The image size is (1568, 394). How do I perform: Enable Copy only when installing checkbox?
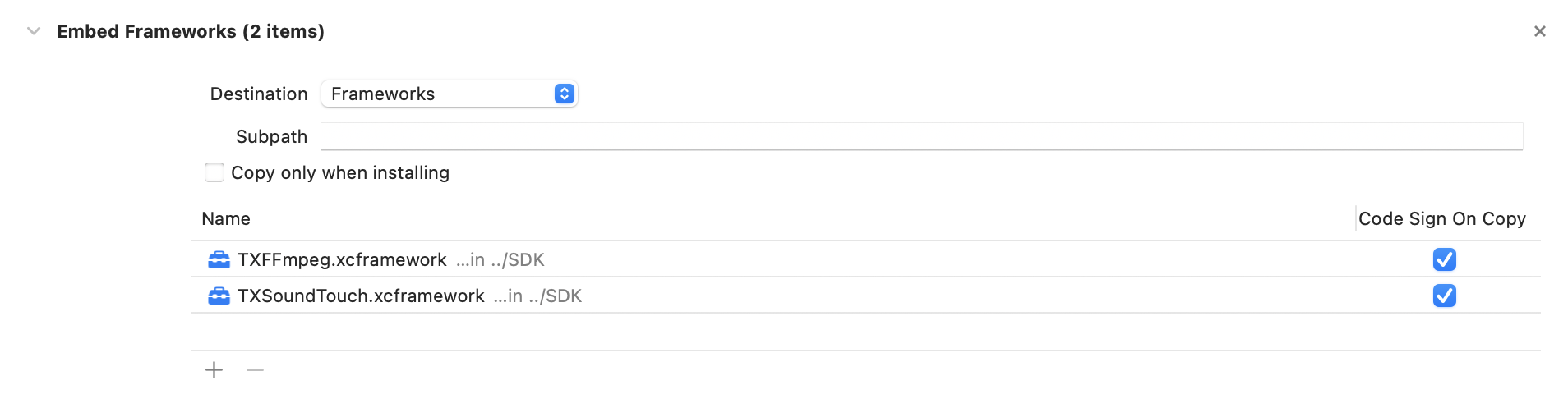click(x=214, y=172)
